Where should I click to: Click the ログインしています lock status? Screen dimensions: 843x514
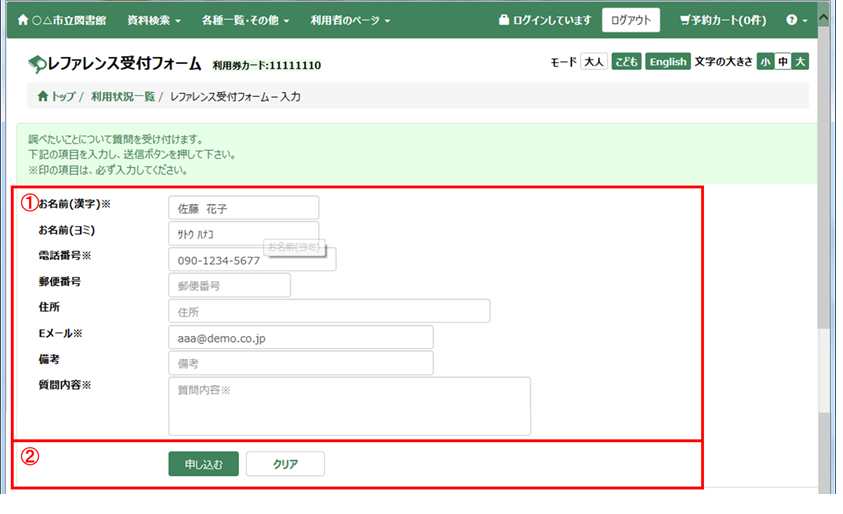tap(545, 20)
